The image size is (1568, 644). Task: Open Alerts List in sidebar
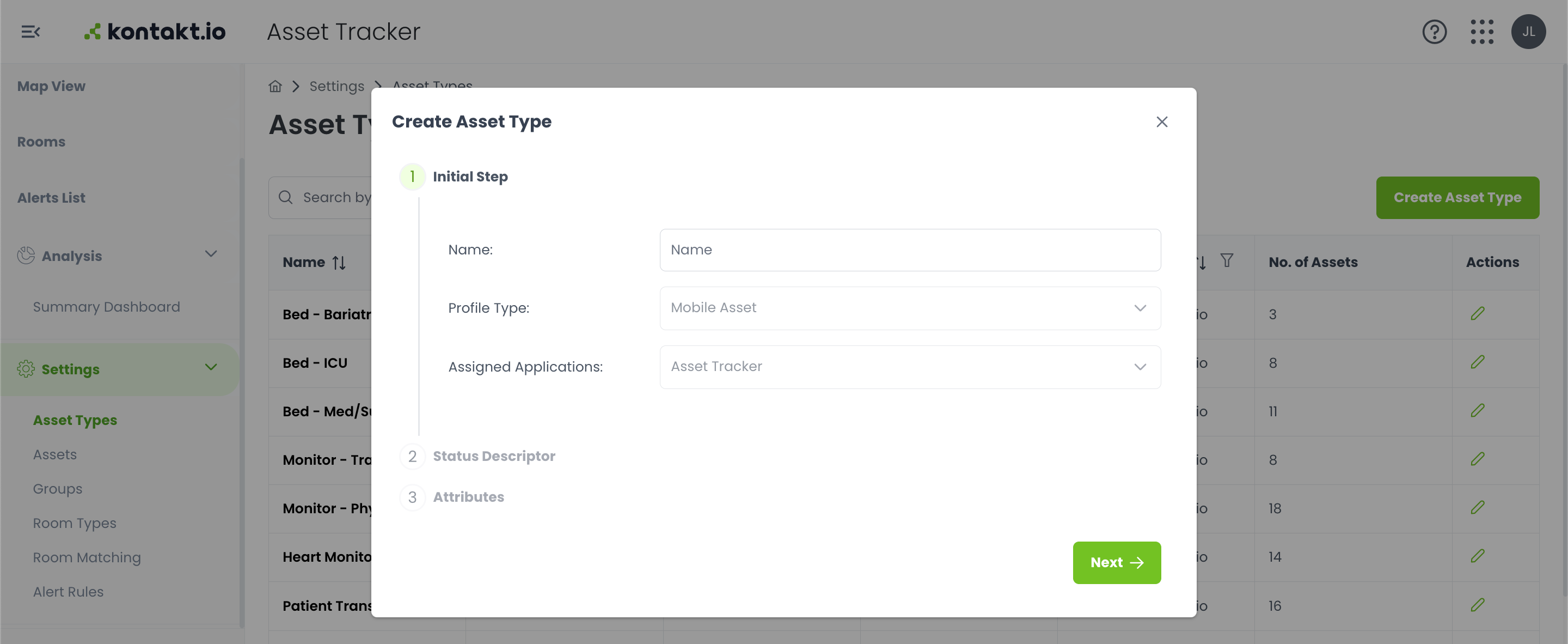click(51, 198)
